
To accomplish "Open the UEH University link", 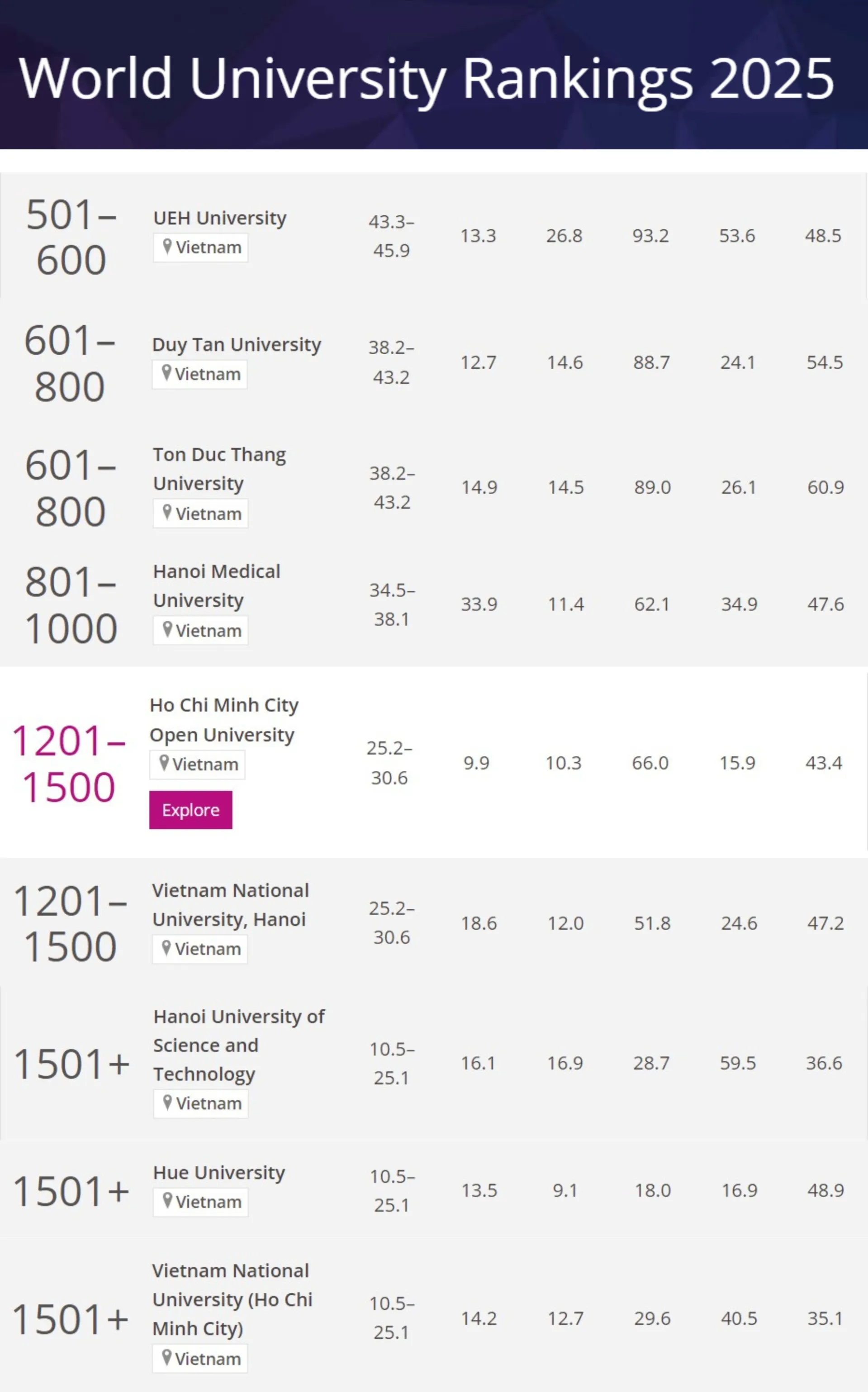I will click(x=219, y=218).
